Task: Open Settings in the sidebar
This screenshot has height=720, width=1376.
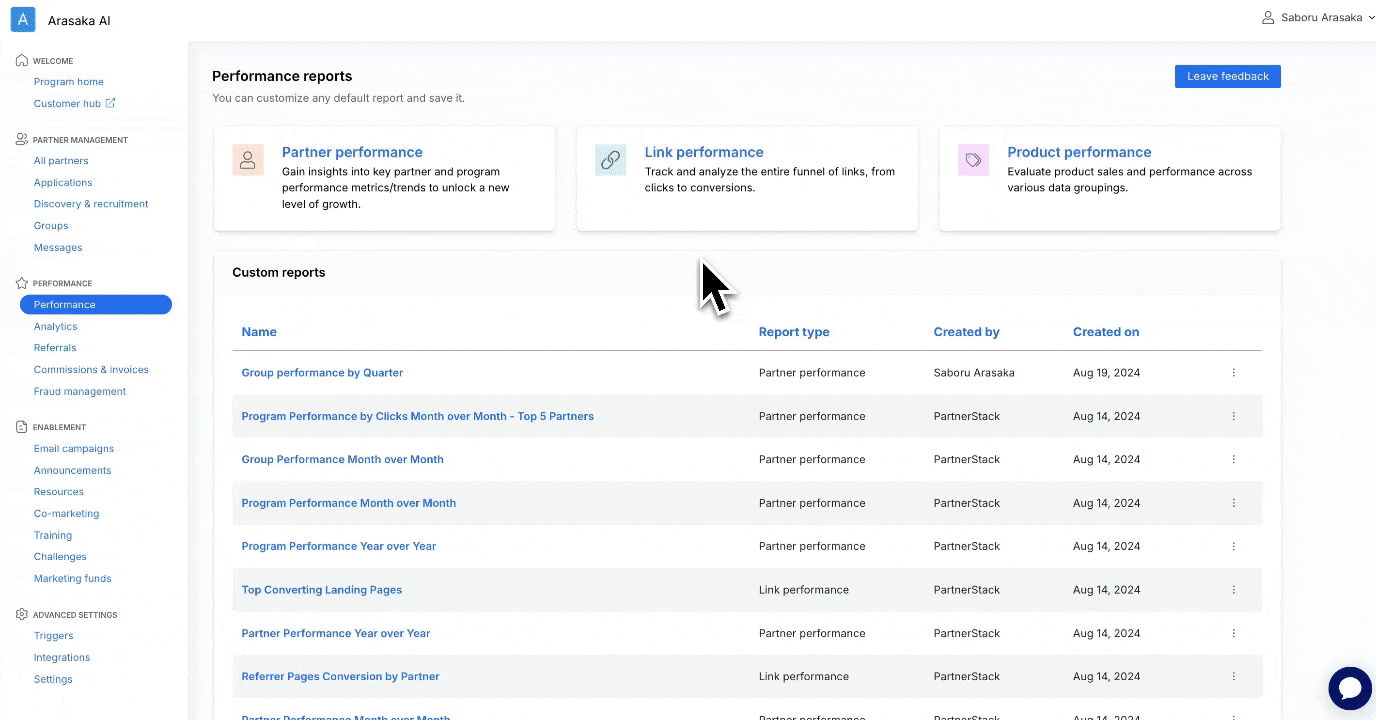Action: tap(53, 680)
